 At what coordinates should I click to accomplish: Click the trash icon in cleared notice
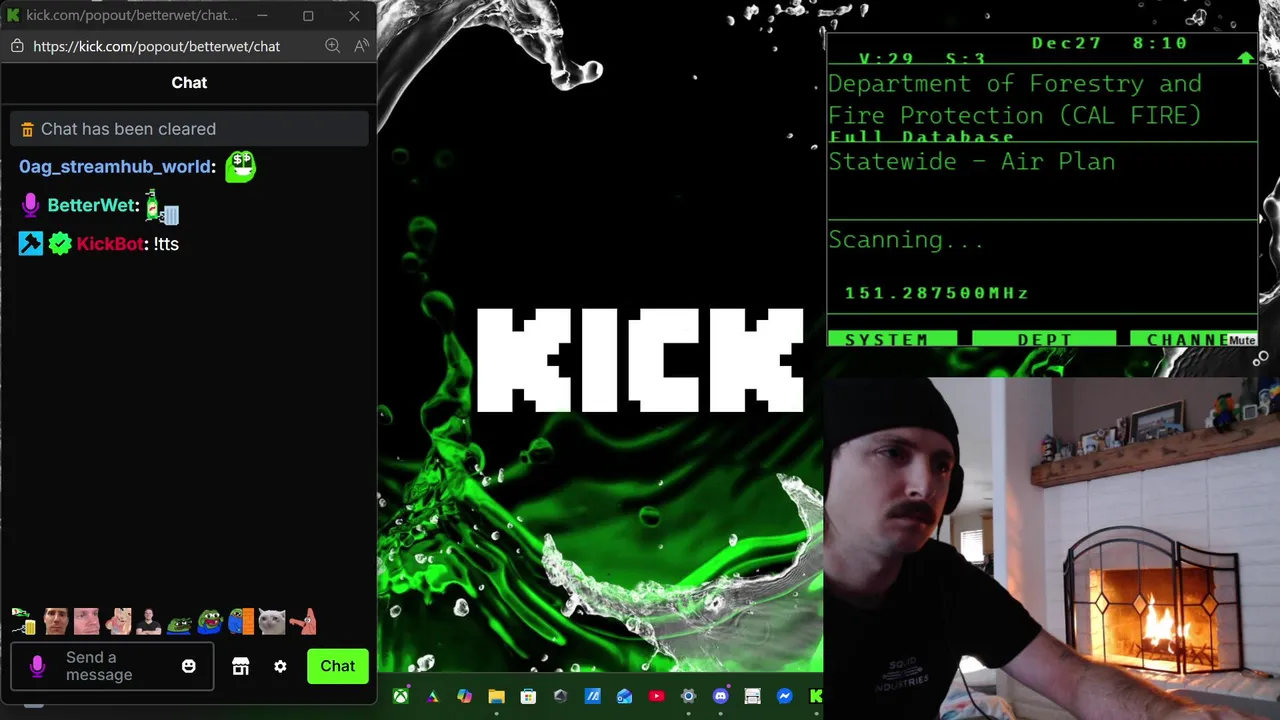[27, 129]
